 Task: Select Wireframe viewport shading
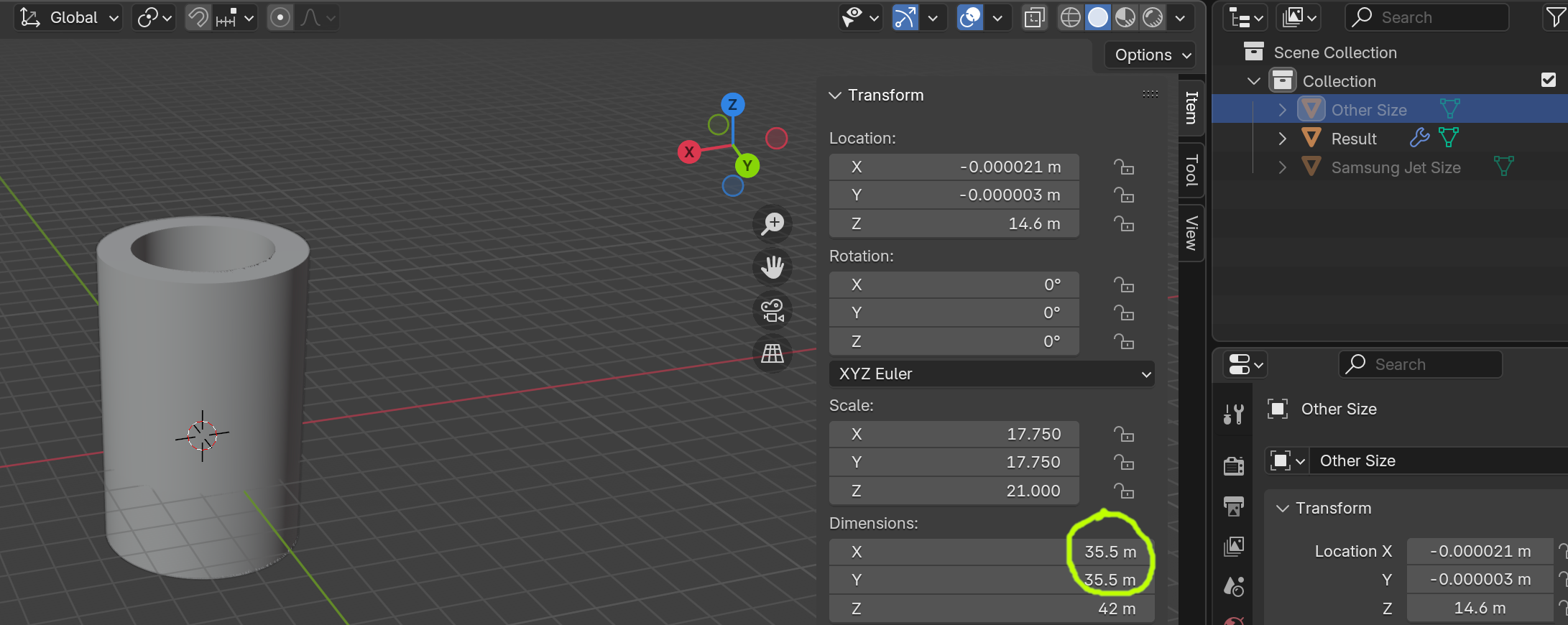(x=1070, y=17)
